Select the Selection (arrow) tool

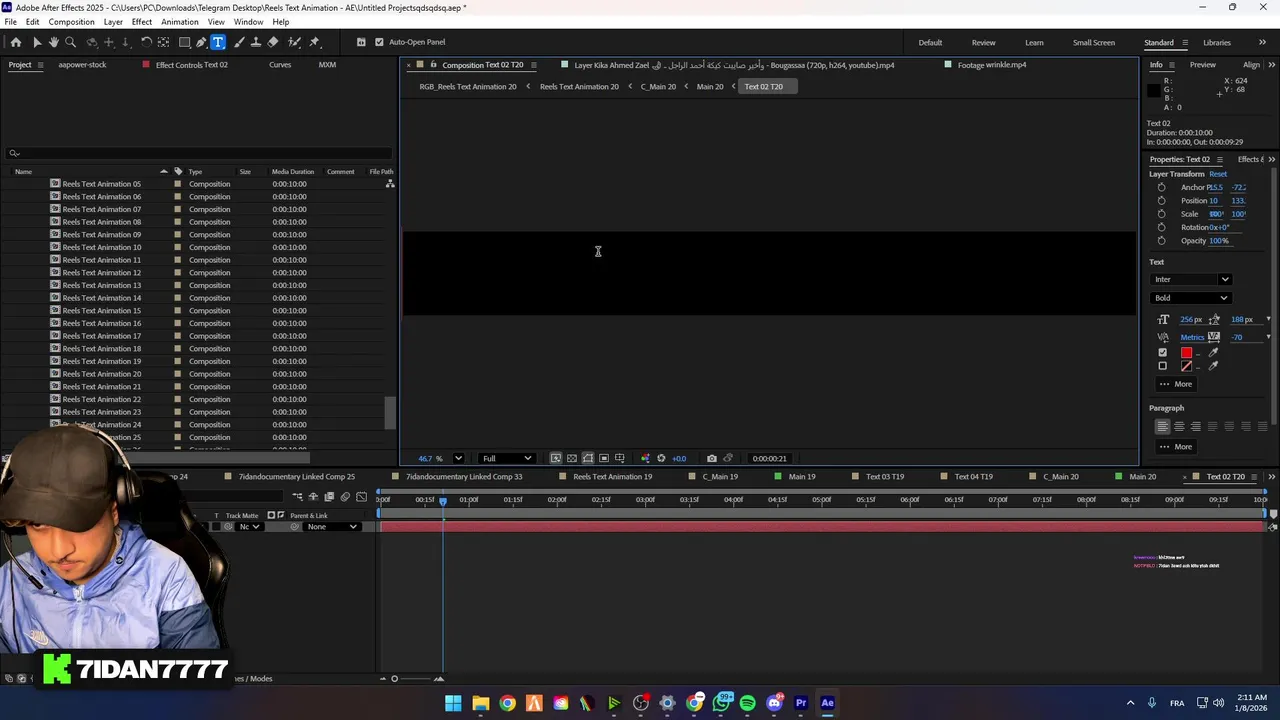pos(37,42)
